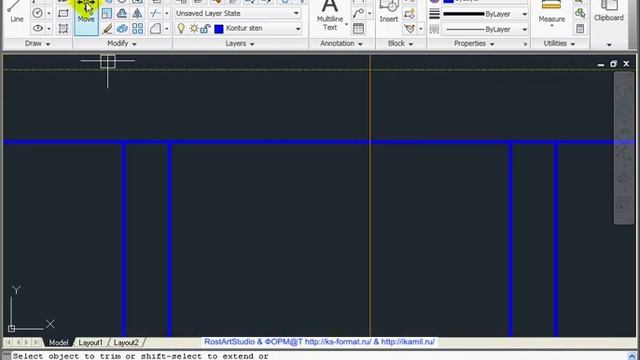This screenshot has width=640, height=360.
Task: Click the Insert block tool
Action: [389, 11]
